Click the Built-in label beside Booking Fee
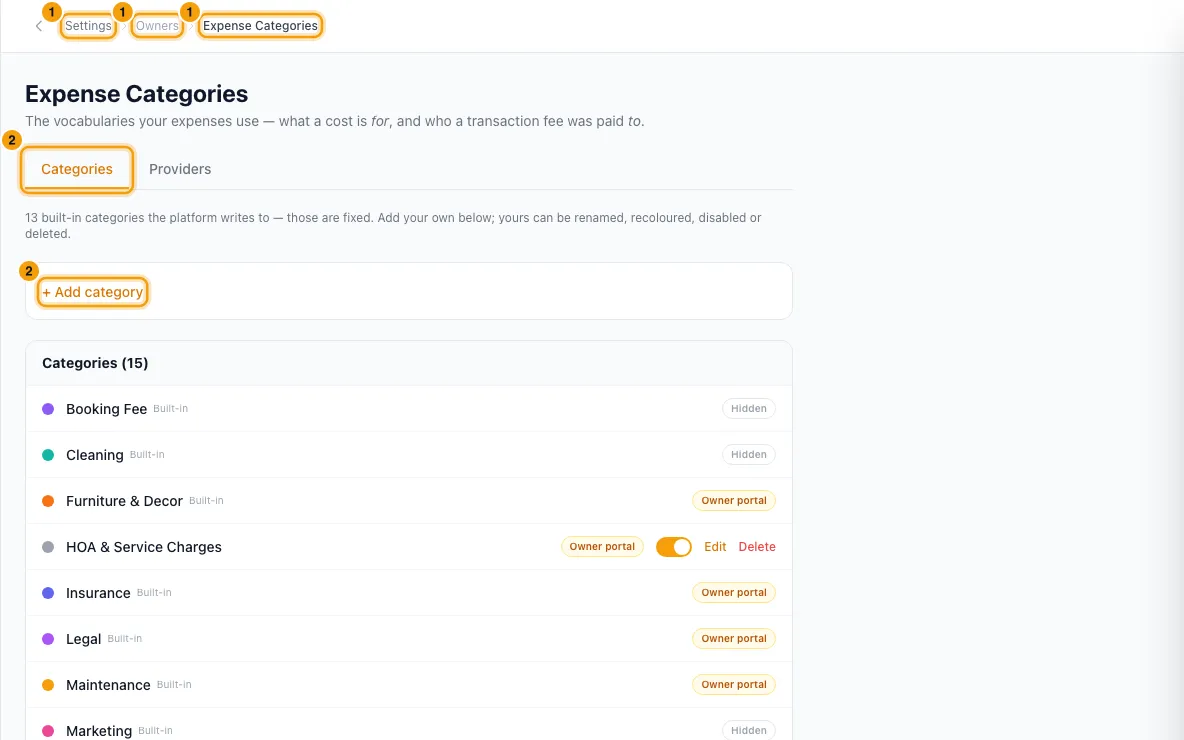This screenshot has width=1184, height=740. pyautogui.click(x=171, y=409)
